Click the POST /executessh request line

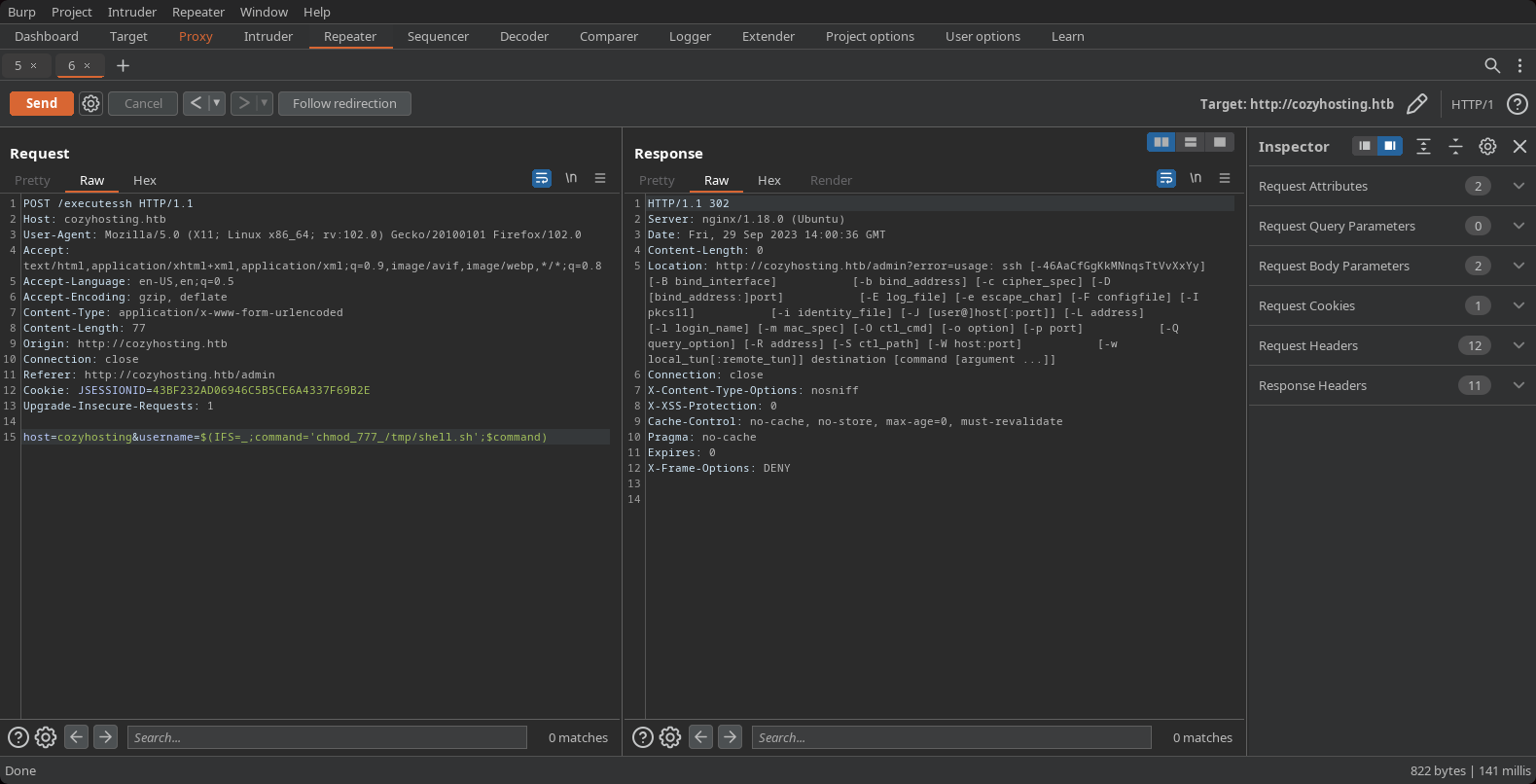tap(108, 203)
